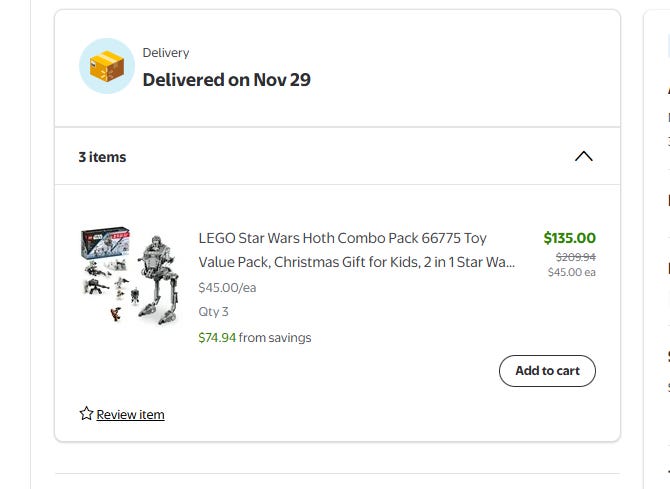The width and height of the screenshot is (670, 489).
Task: Click the delivery package box icon
Action: [x=106, y=66]
